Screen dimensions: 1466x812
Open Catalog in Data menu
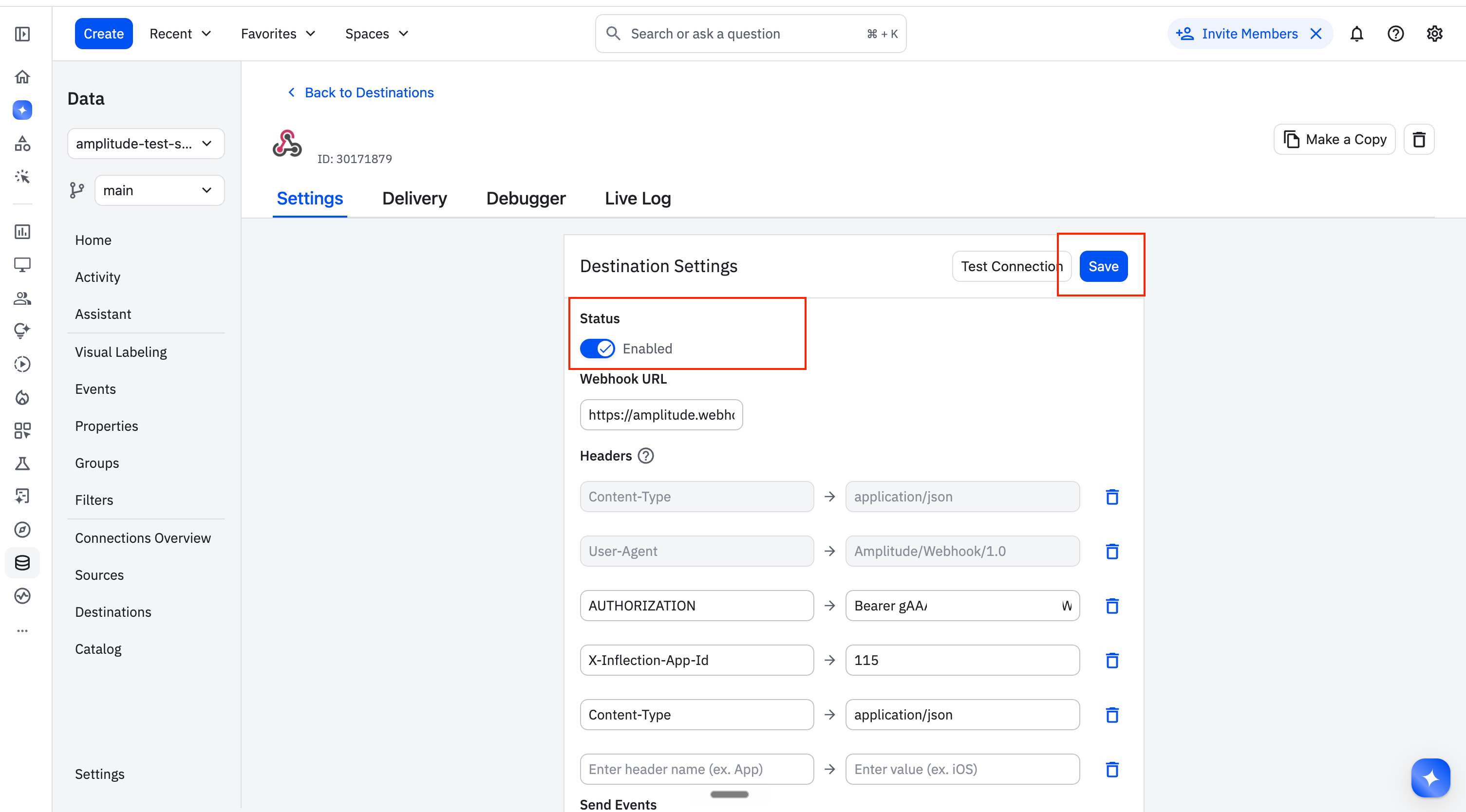[x=98, y=649]
